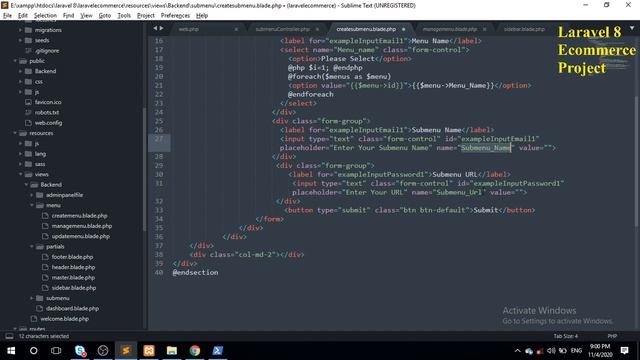The height and width of the screenshot is (360, 640).
Task: Open footer.blade.php file
Action: (x=72, y=257)
